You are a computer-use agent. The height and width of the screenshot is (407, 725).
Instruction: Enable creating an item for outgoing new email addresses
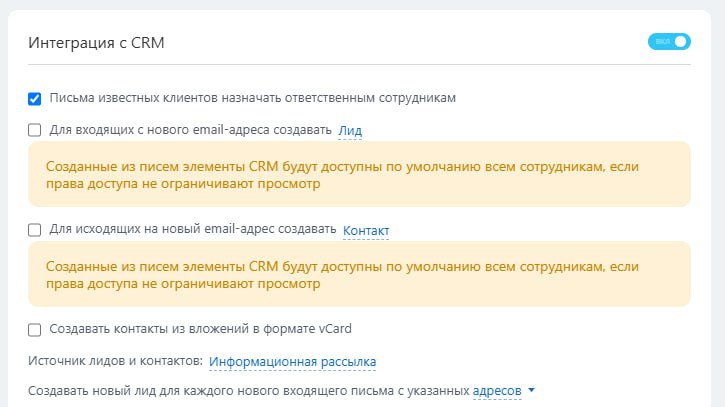35,230
